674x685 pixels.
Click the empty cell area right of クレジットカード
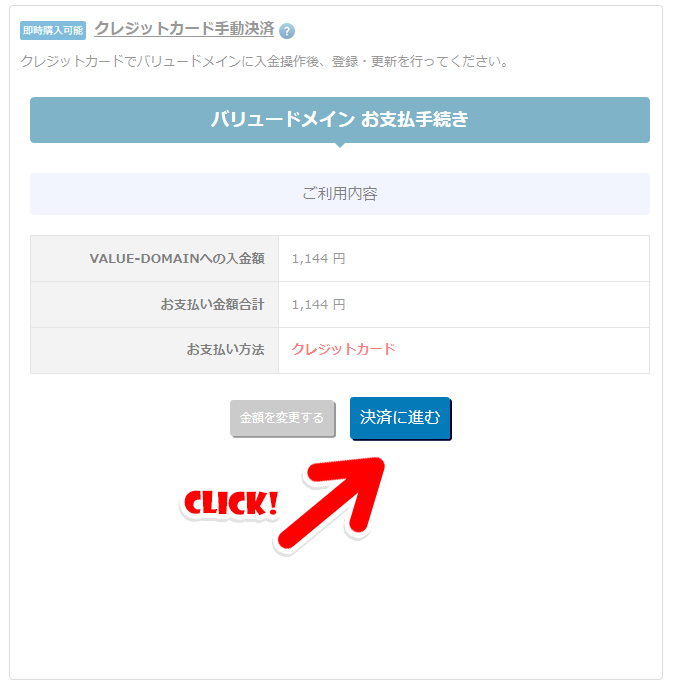[522, 350]
